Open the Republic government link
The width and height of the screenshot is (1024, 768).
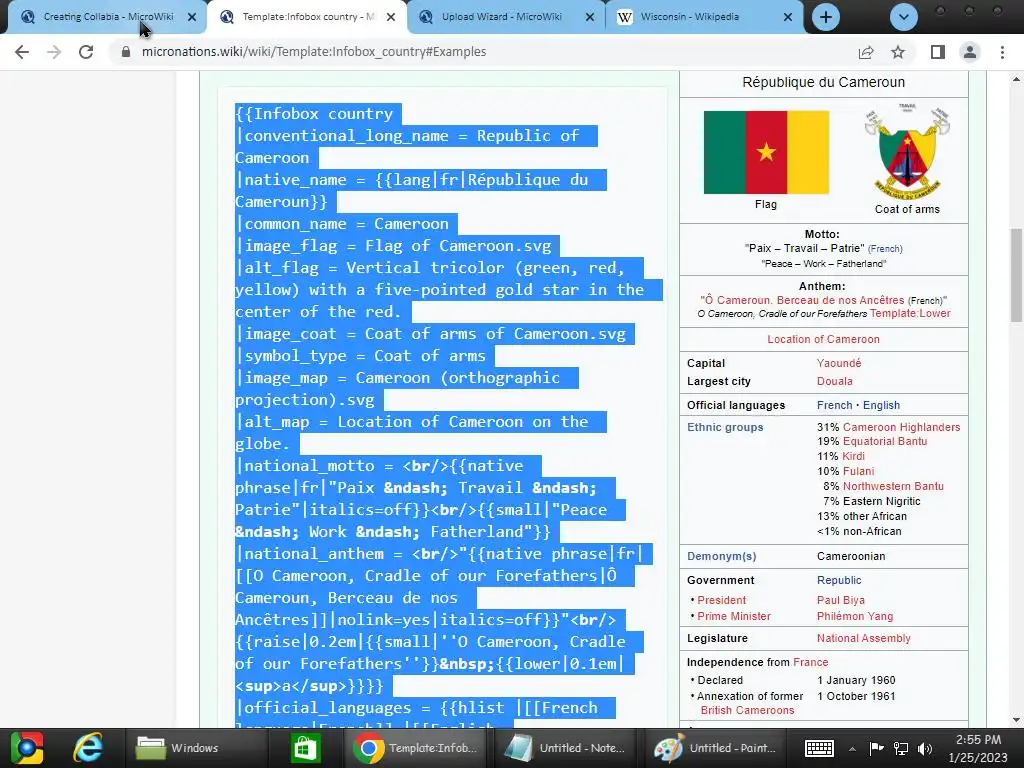click(x=839, y=581)
